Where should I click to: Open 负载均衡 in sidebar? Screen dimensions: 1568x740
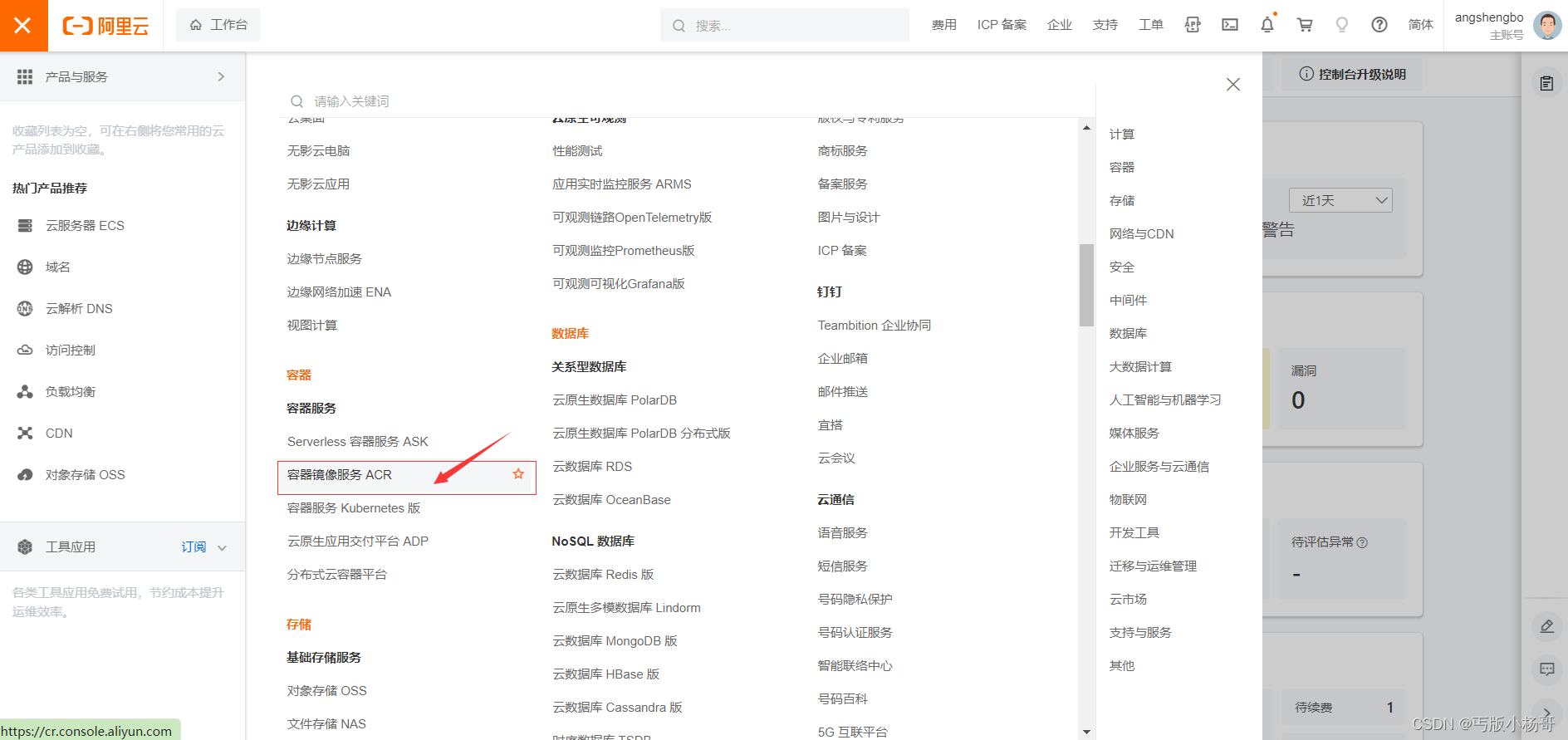click(70, 392)
